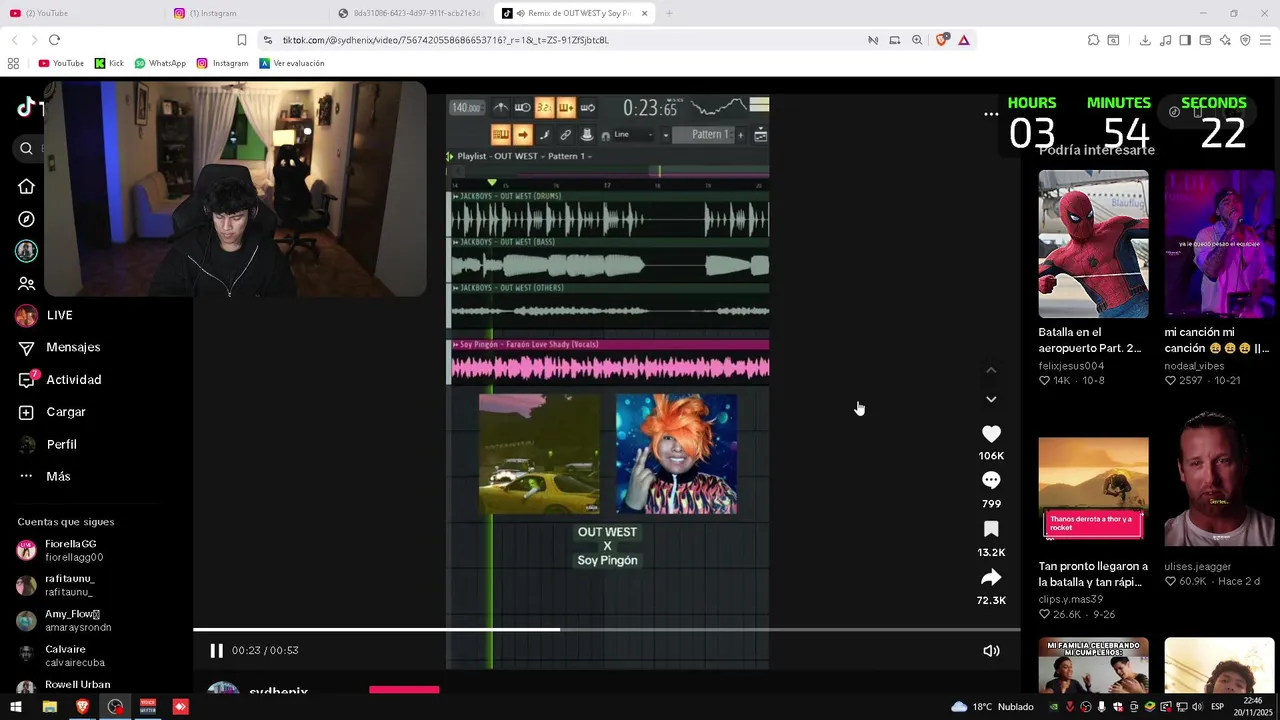The height and width of the screenshot is (720, 1280).
Task: Open YouTube bookmark
Action: point(61,63)
